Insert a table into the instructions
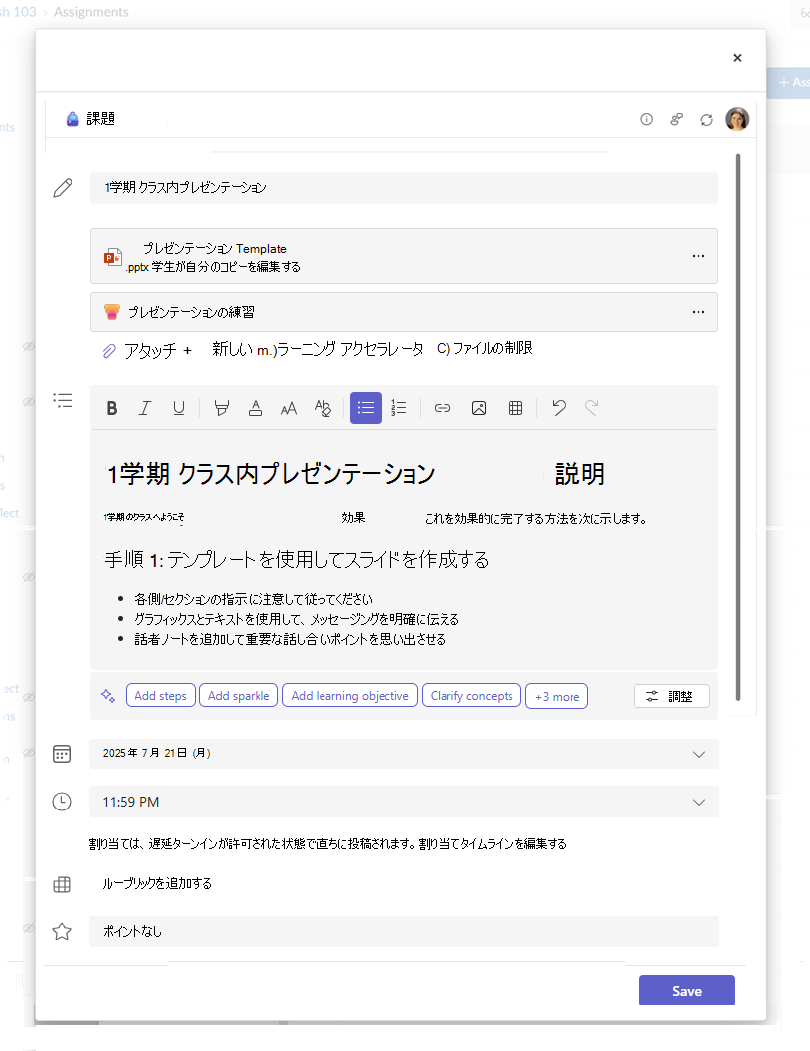810x1051 pixels. click(x=516, y=408)
